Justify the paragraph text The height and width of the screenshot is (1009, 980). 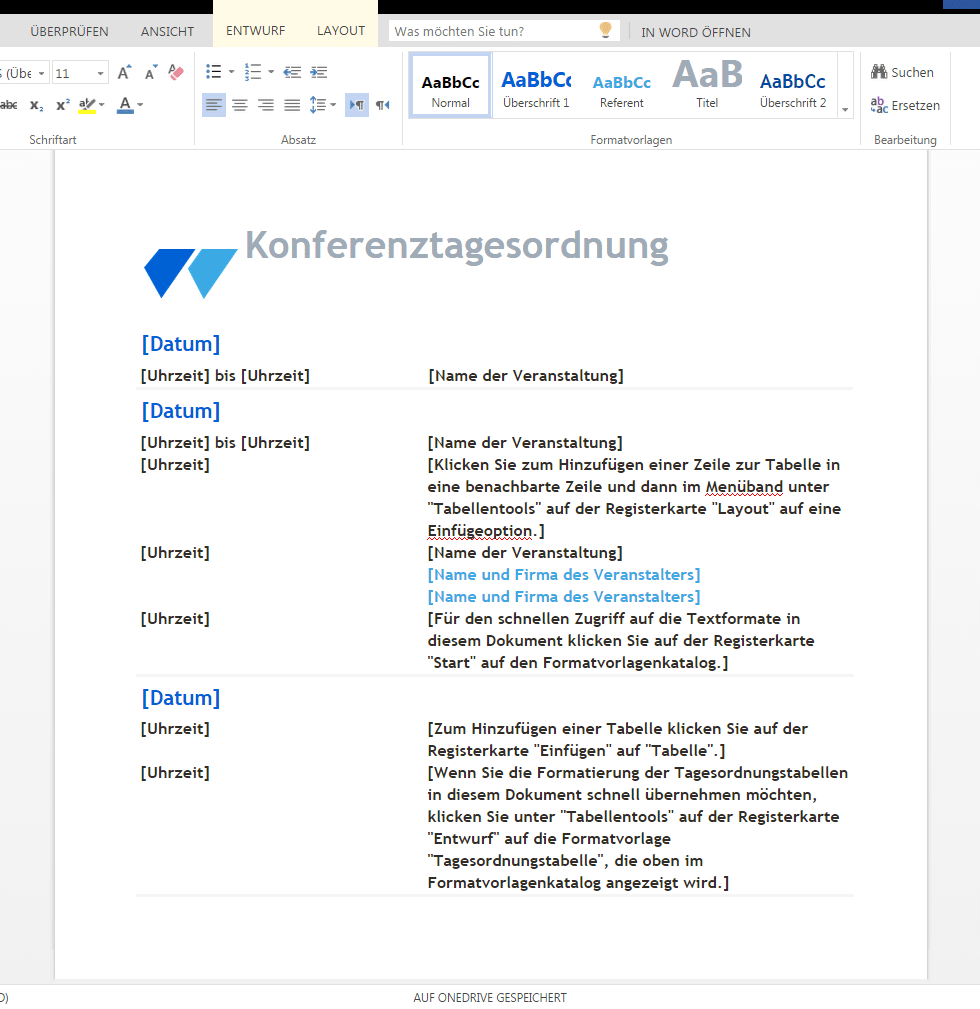[292, 105]
